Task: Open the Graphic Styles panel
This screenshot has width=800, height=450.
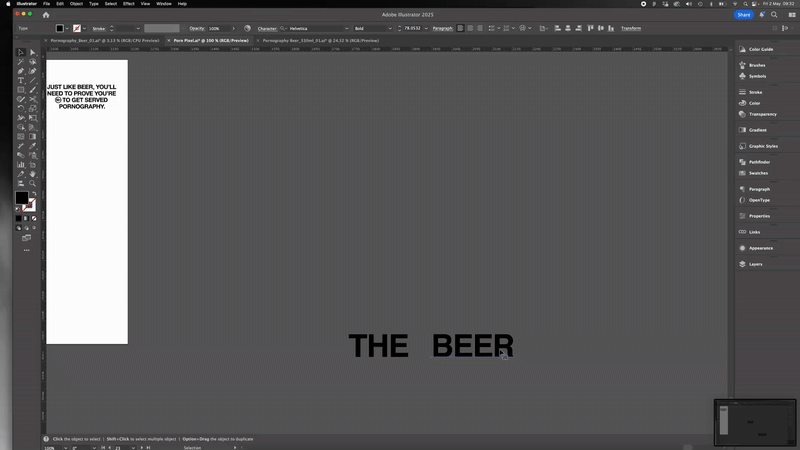Action: (x=762, y=146)
